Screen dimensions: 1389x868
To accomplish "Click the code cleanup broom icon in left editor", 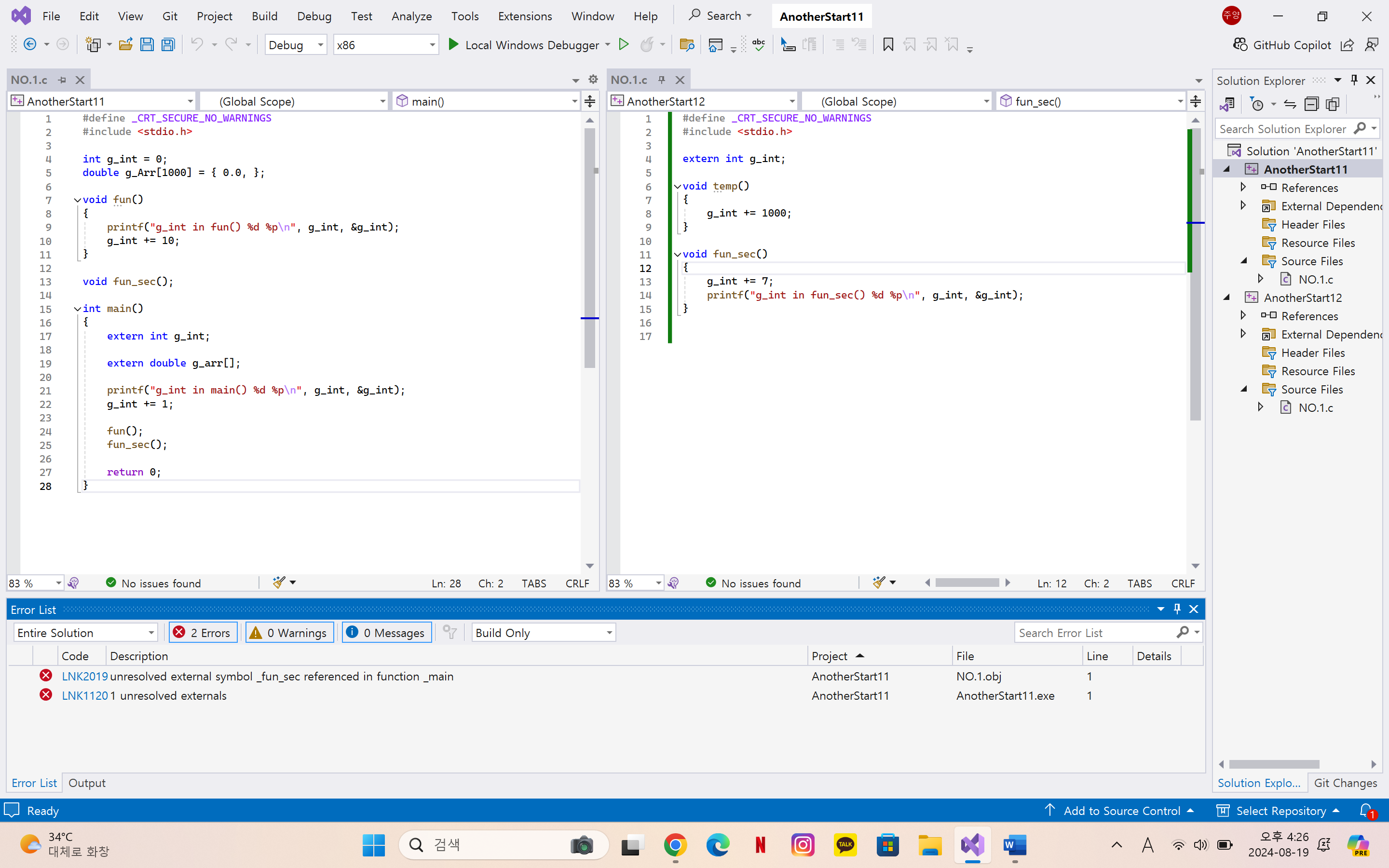I will (x=279, y=583).
